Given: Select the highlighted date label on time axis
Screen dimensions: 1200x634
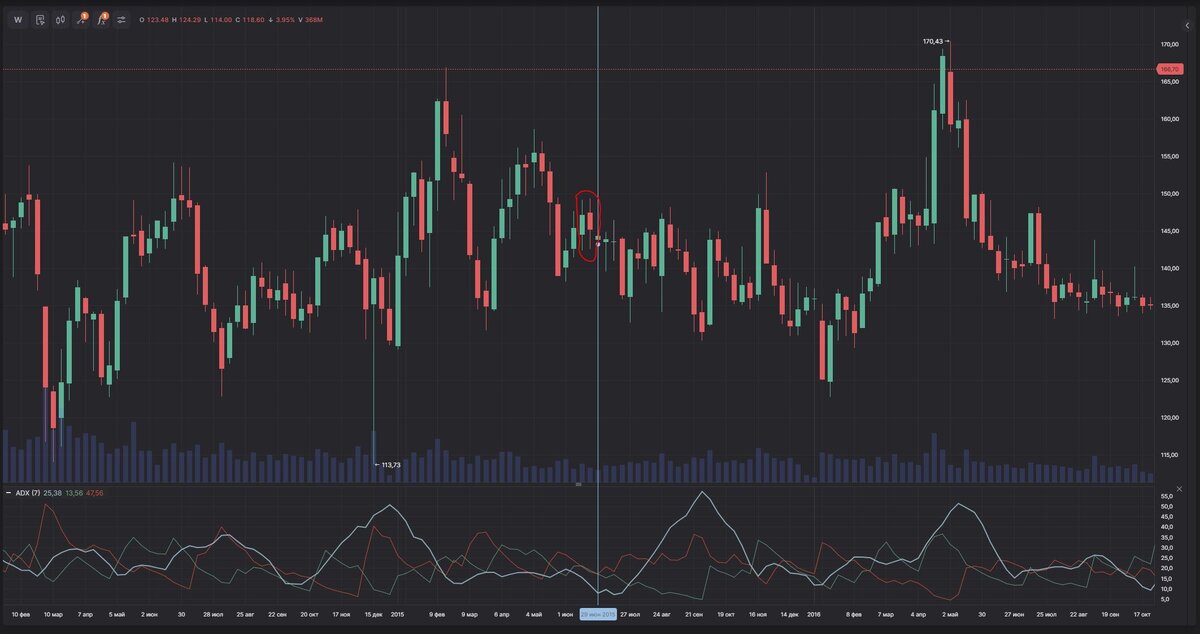Looking at the screenshot, I should pos(598,614).
